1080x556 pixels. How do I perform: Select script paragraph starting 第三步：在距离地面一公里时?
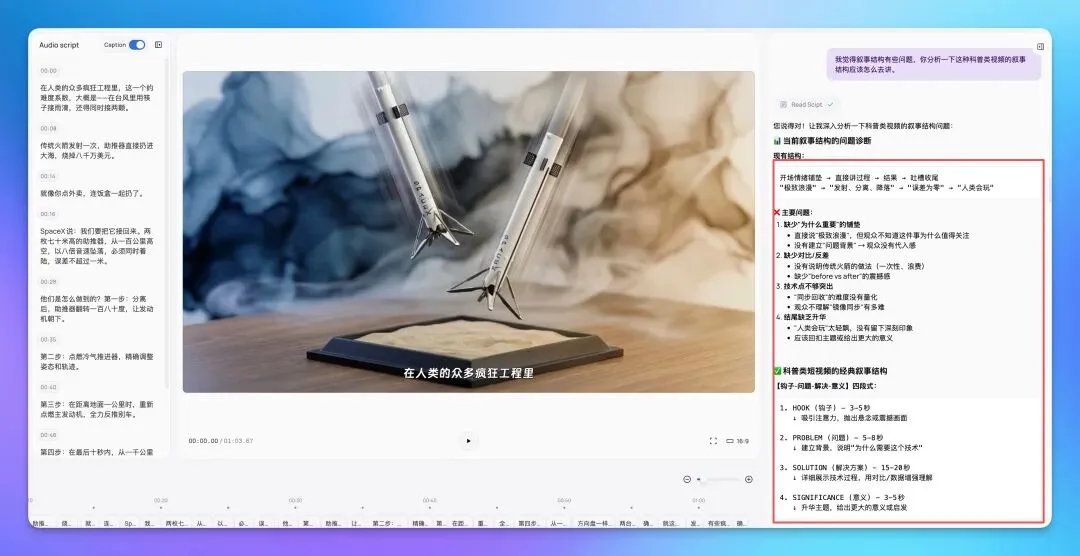pyautogui.click(x=97, y=409)
